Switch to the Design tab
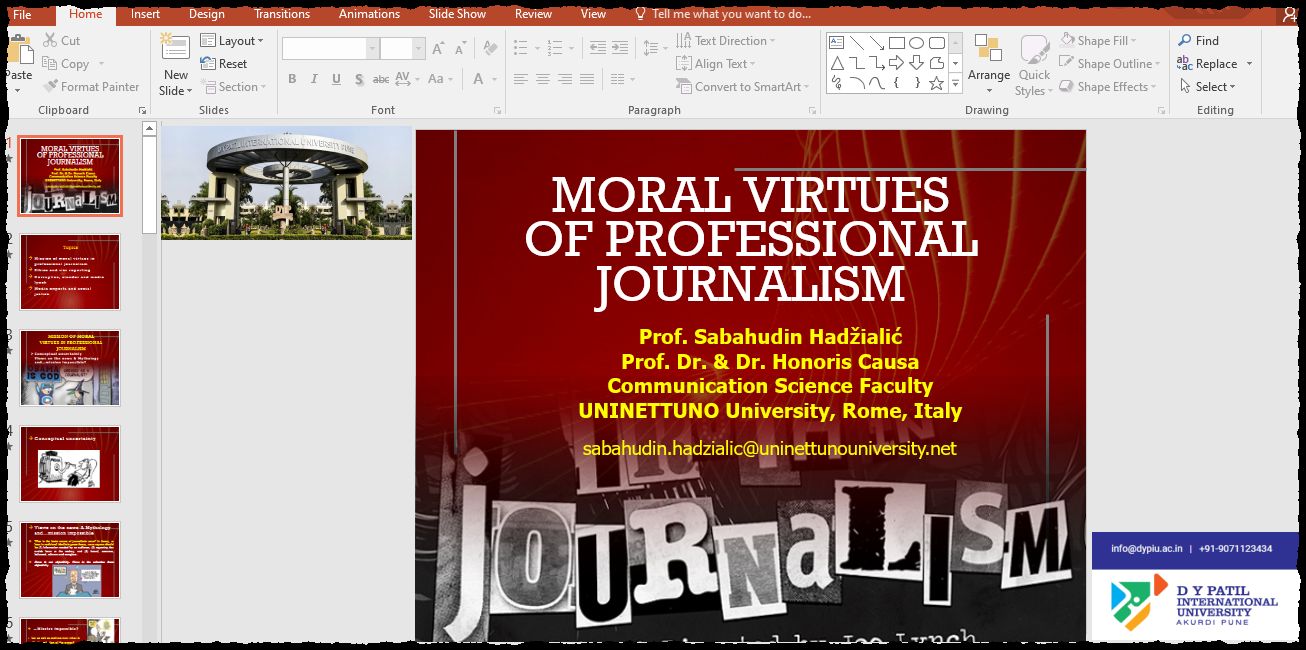 coord(207,14)
